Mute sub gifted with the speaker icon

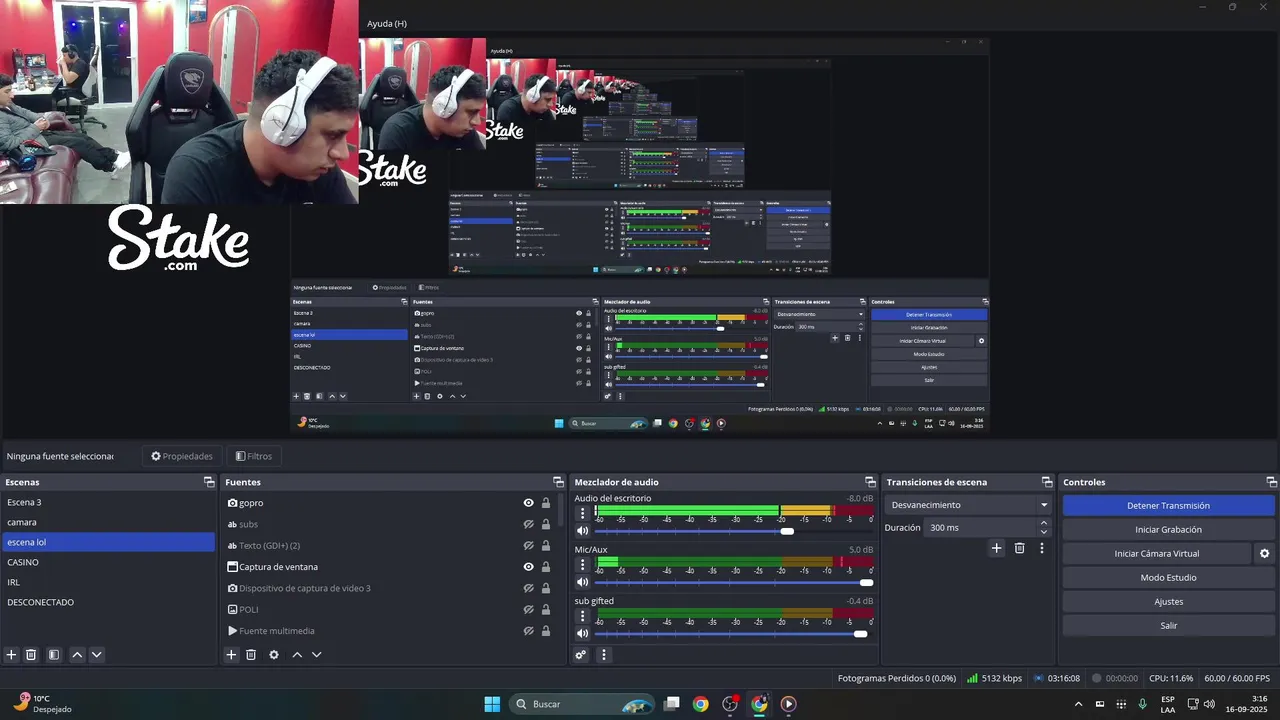[x=583, y=633]
